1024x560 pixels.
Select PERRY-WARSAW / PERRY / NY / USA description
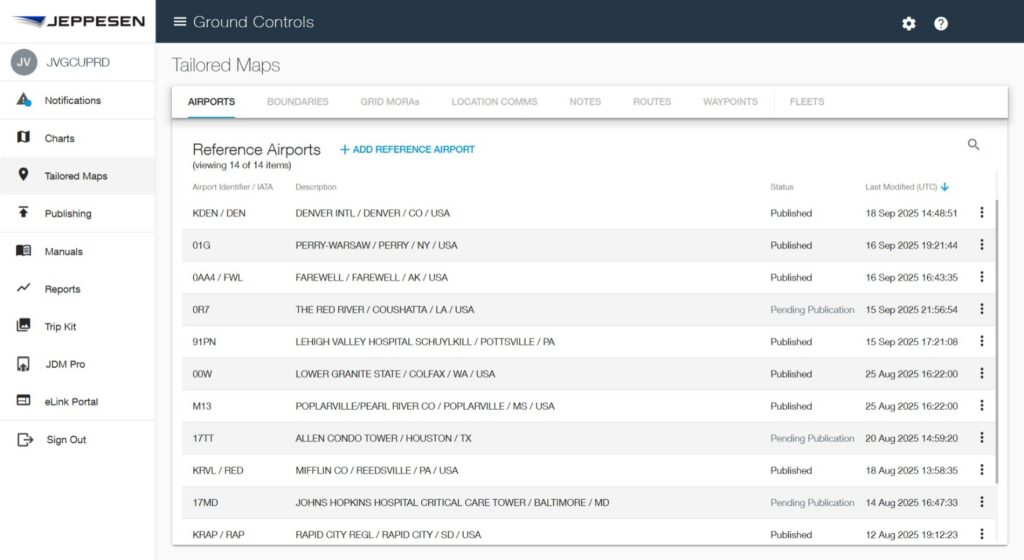click(376, 245)
